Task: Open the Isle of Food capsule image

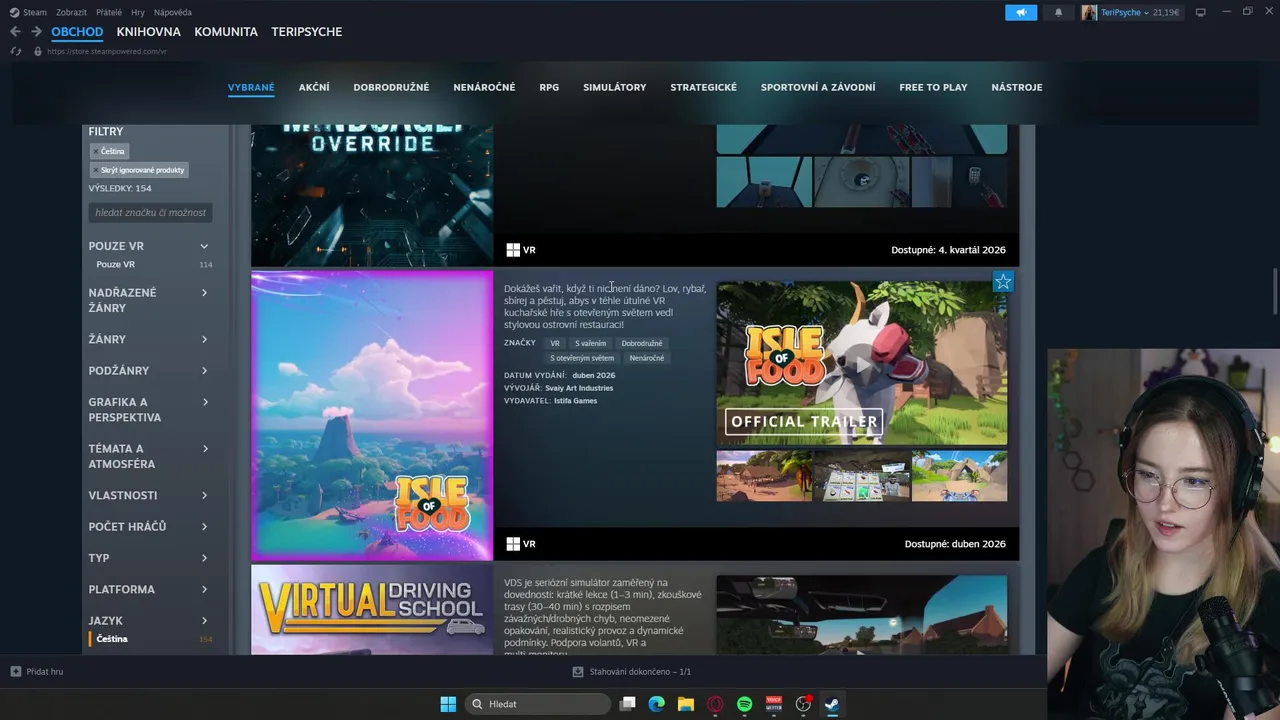Action: coord(372,415)
